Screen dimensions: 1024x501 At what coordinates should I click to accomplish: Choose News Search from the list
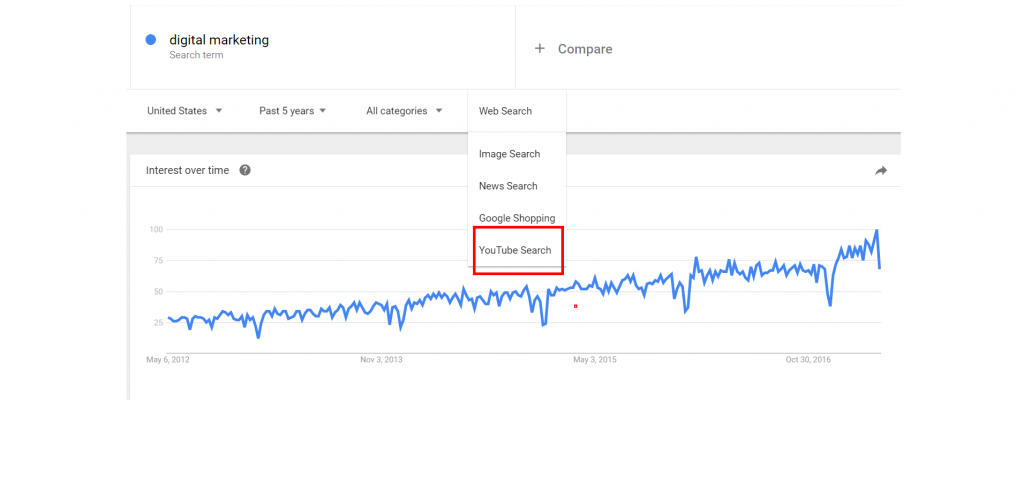coord(508,186)
